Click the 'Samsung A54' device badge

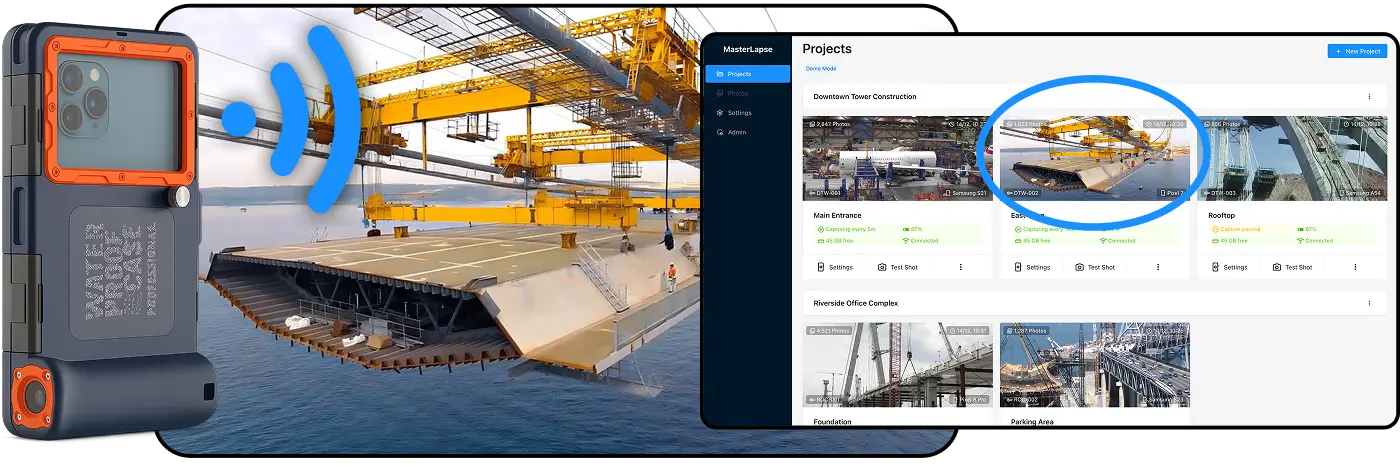pyautogui.click(x=1360, y=193)
